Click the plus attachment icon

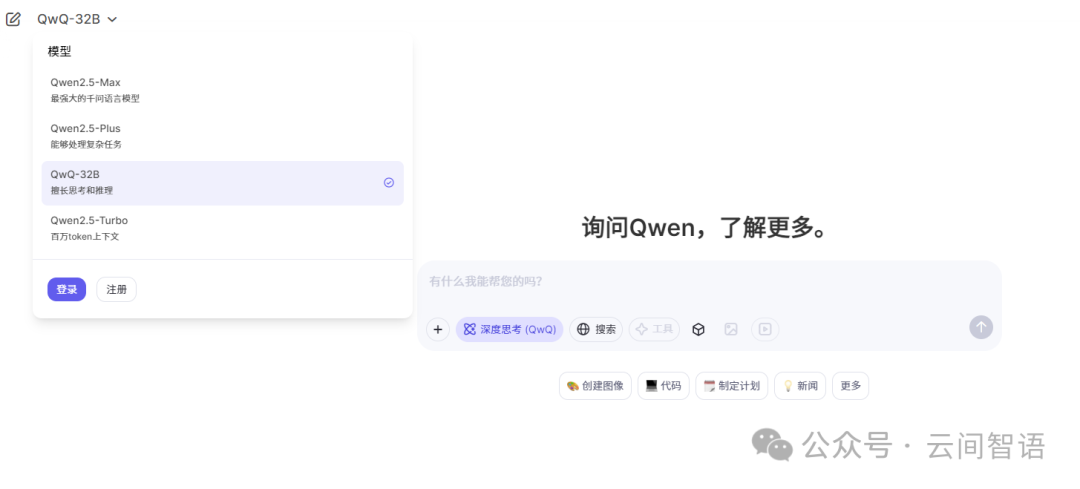(438, 329)
